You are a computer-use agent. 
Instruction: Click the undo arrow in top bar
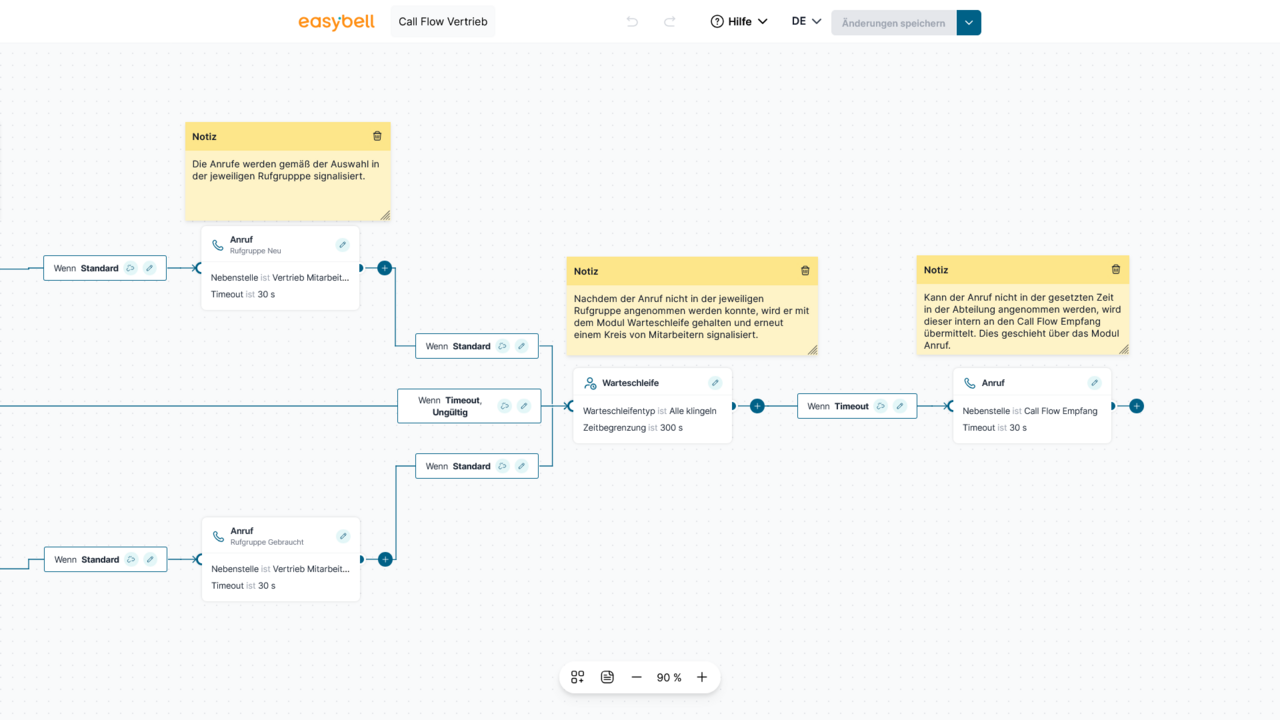coord(632,22)
